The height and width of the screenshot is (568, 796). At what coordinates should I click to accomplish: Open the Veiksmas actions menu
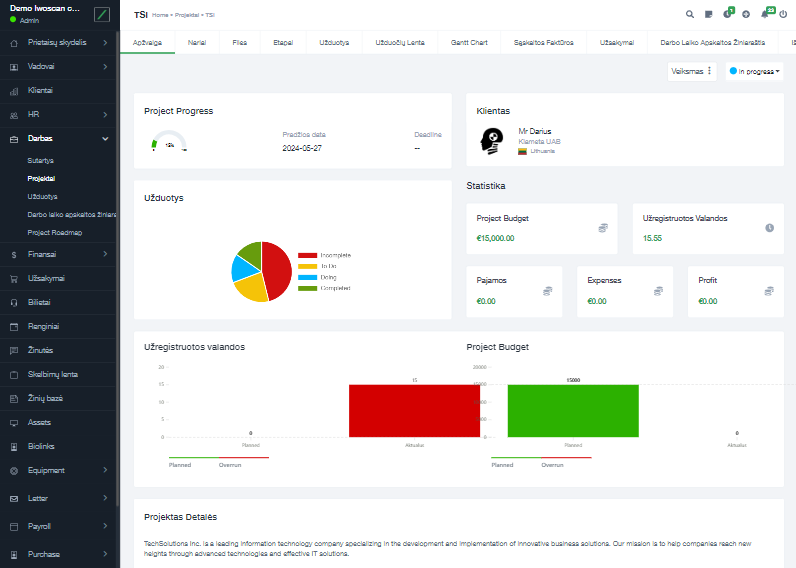(692, 71)
